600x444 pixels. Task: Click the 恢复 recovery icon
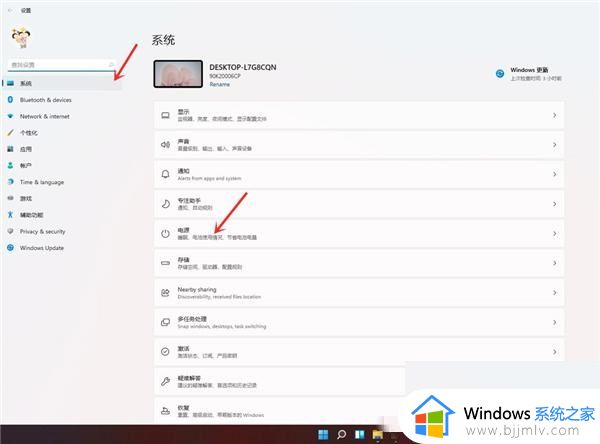pos(165,411)
